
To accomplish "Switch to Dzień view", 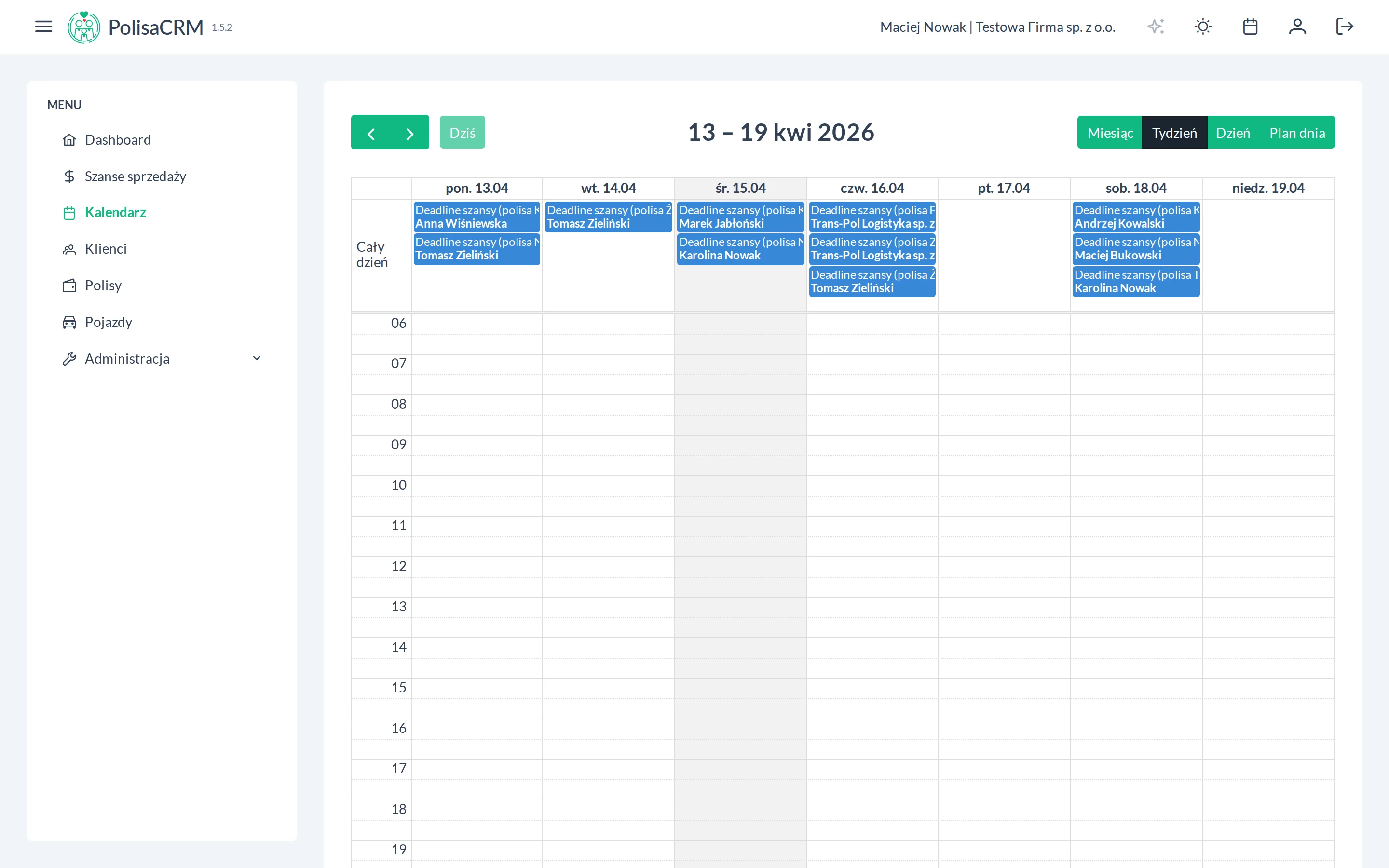I will click(x=1232, y=133).
